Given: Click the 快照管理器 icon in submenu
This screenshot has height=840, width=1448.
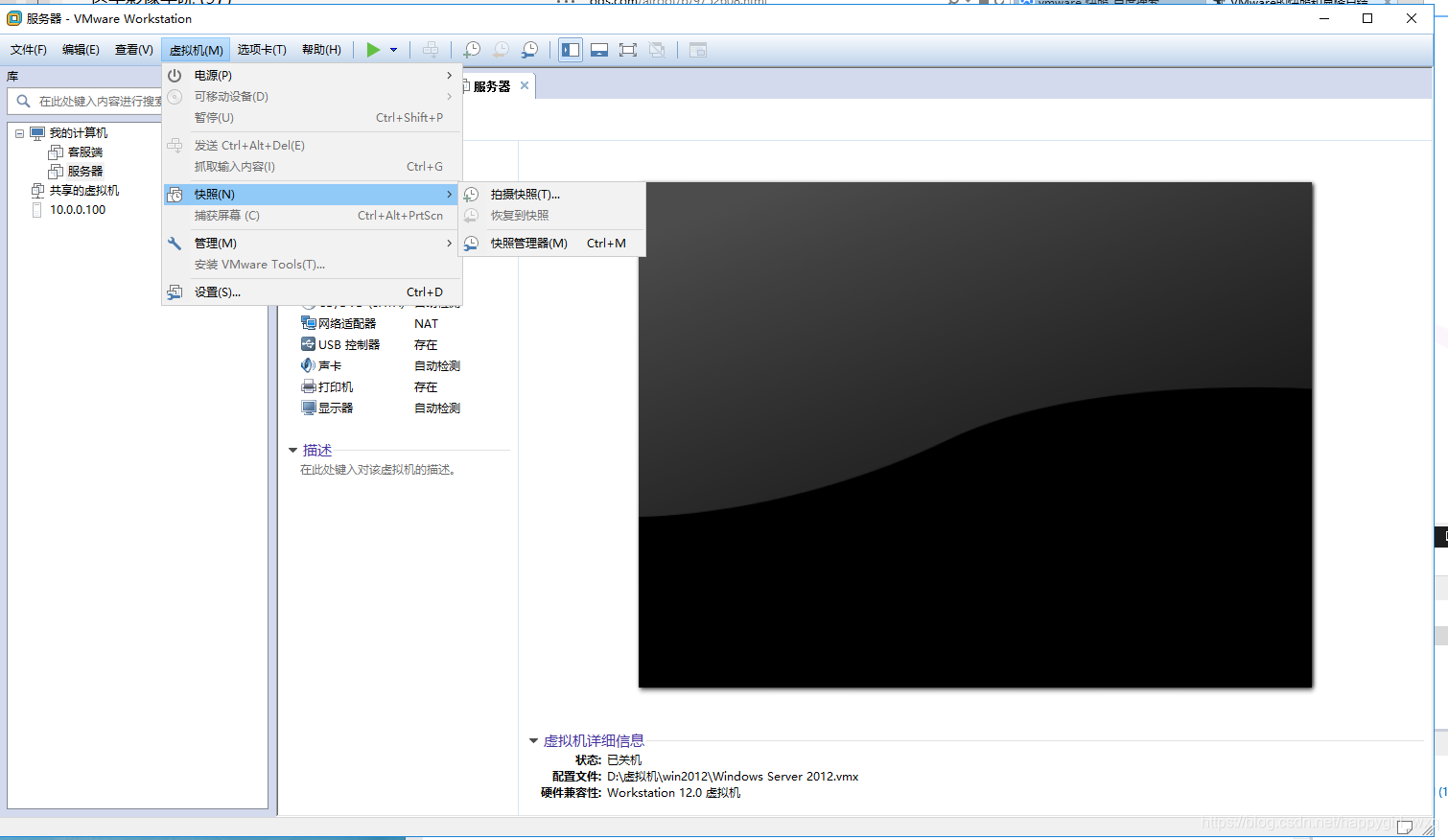Looking at the screenshot, I should pos(471,244).
